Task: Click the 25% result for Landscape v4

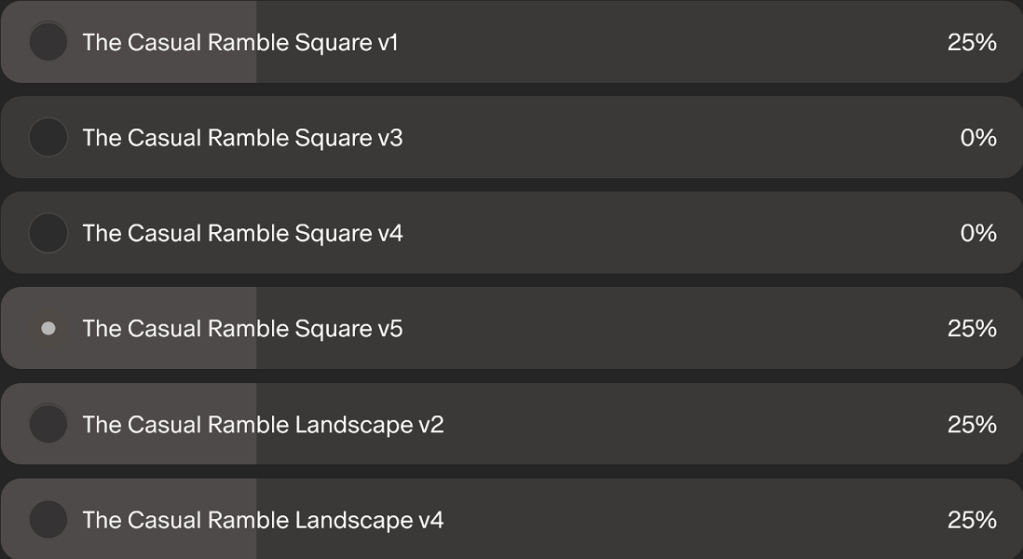Action: 971,520
